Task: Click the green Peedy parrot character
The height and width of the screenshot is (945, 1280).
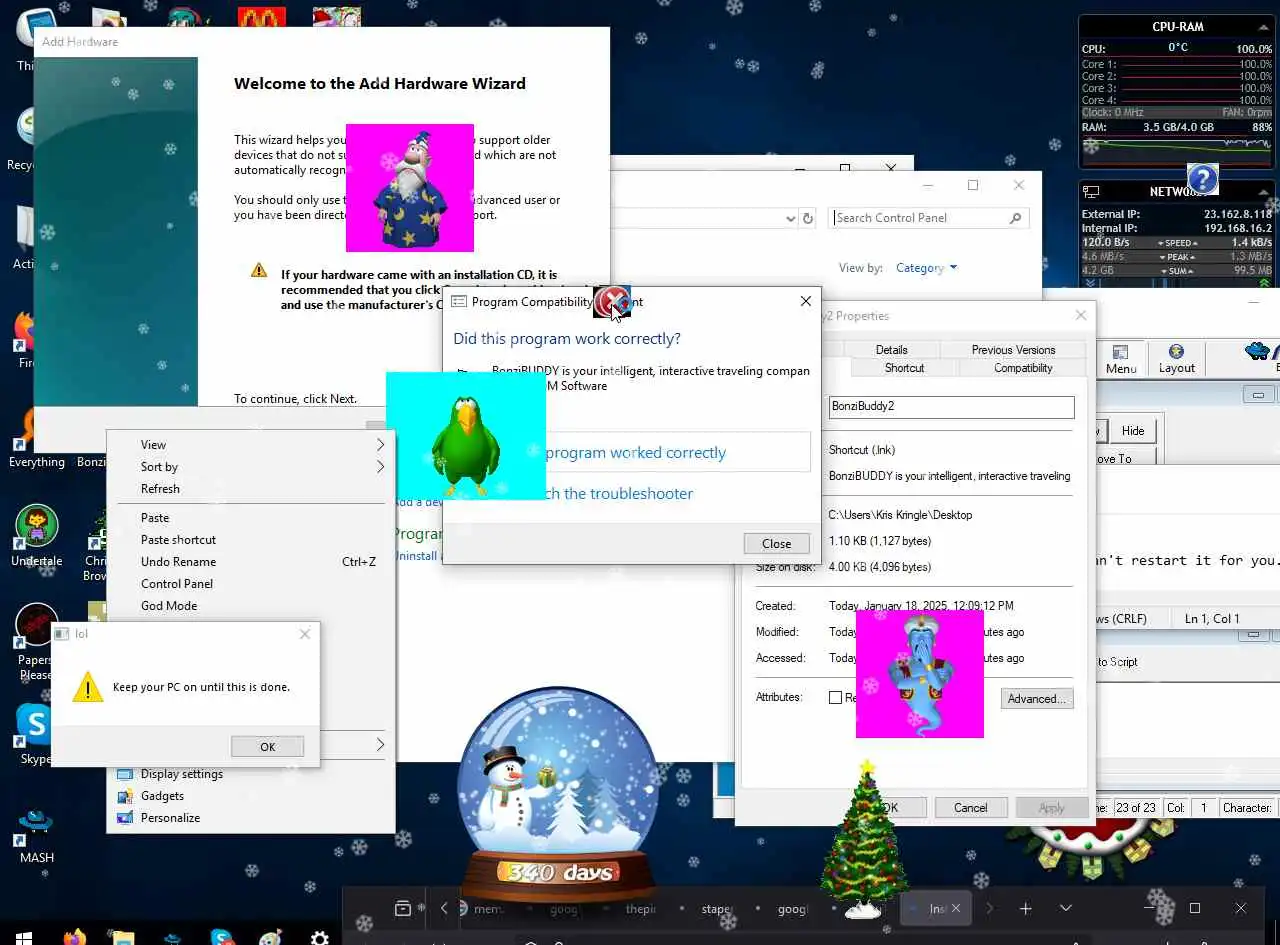Action: [x=465, y=444]
